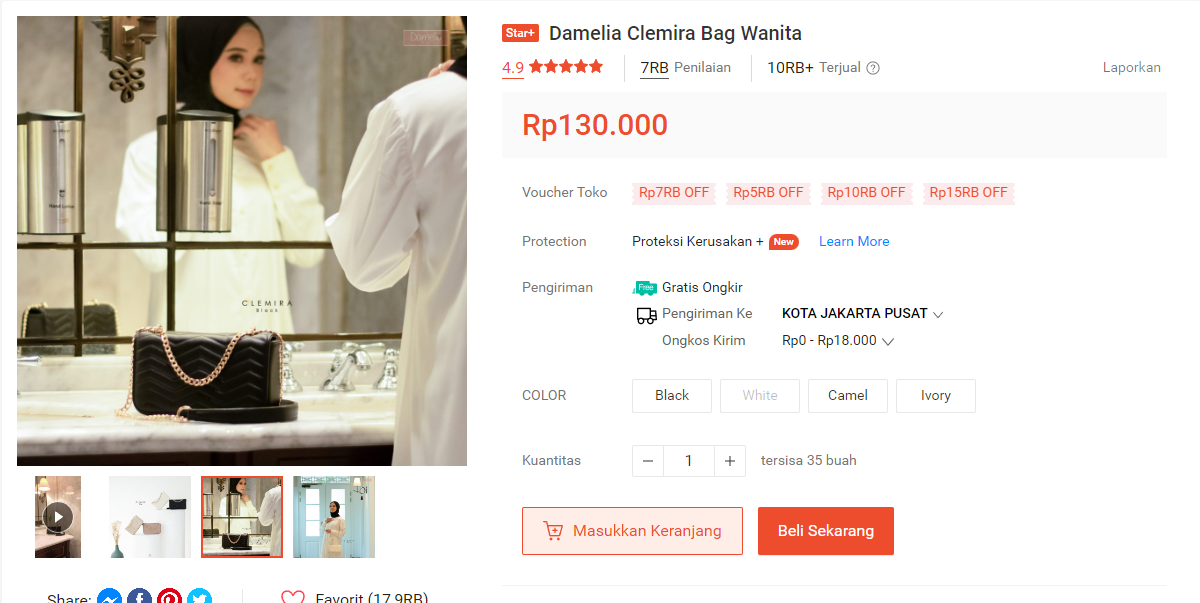Decrease quantity with the minus button
Viewport: 1200px width, 603px height.
[648, 461]
